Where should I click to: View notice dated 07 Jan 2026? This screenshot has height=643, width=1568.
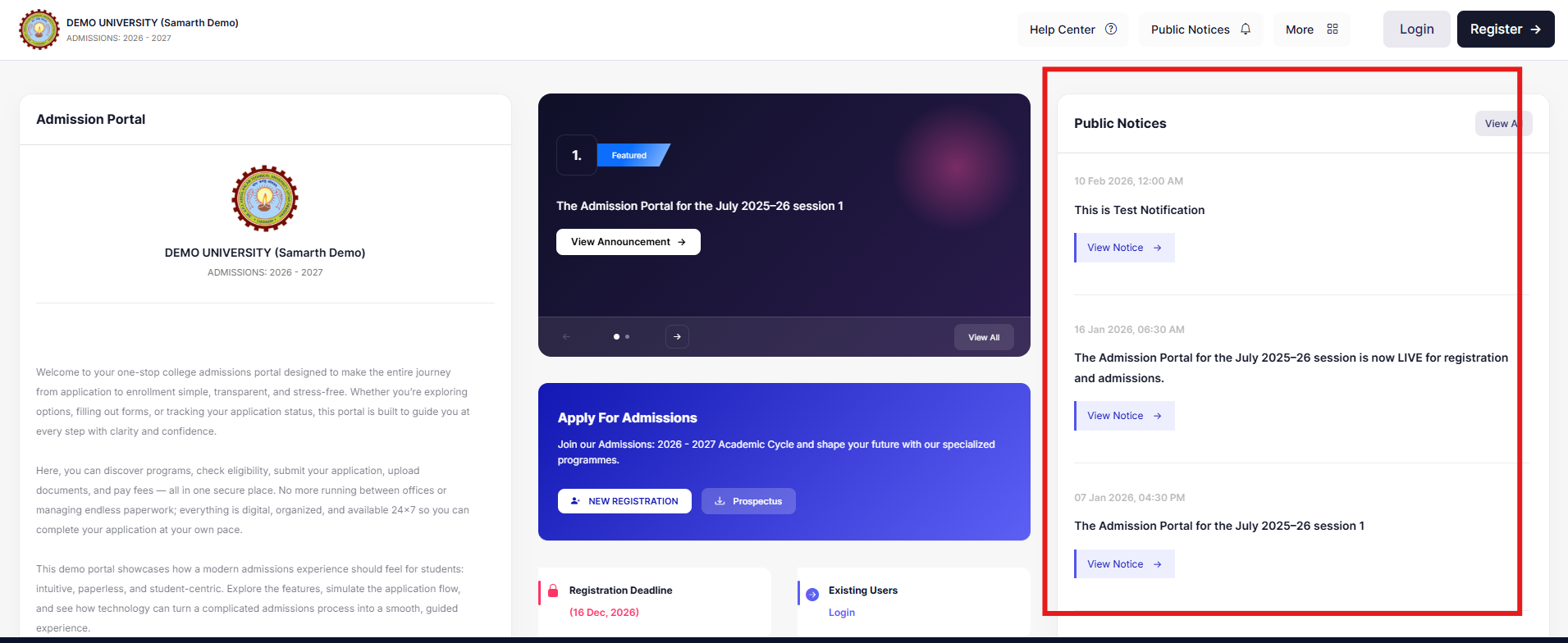tap(1124, 564)
